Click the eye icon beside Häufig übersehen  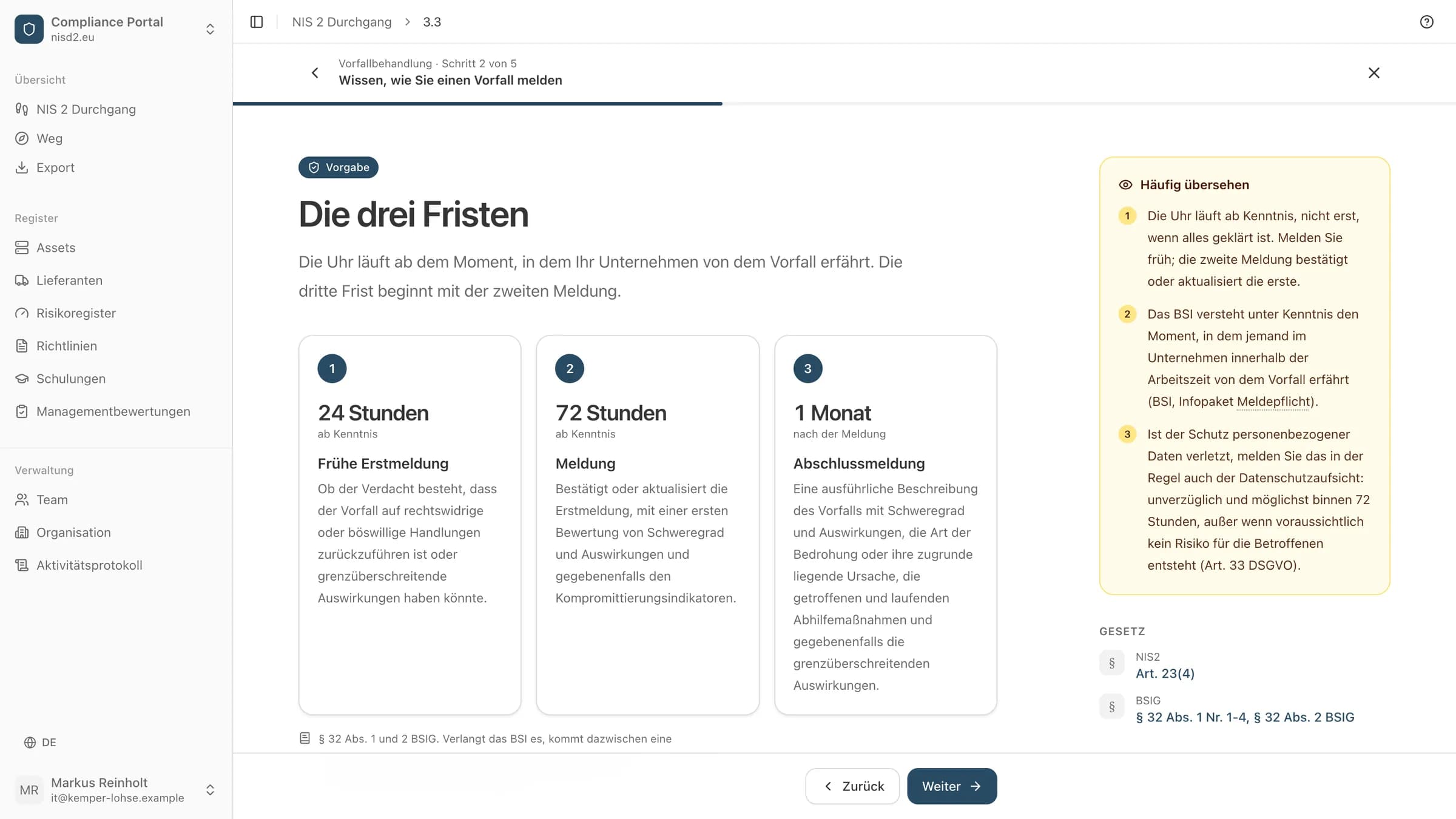(x=1125, y=185)
